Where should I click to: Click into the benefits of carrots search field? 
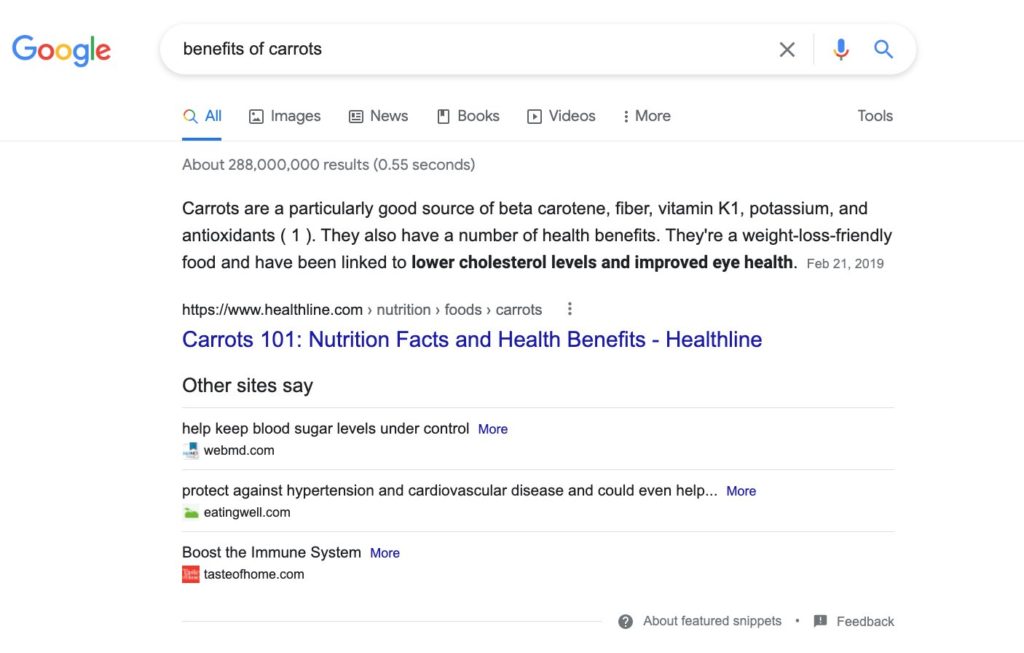[470, 49]
